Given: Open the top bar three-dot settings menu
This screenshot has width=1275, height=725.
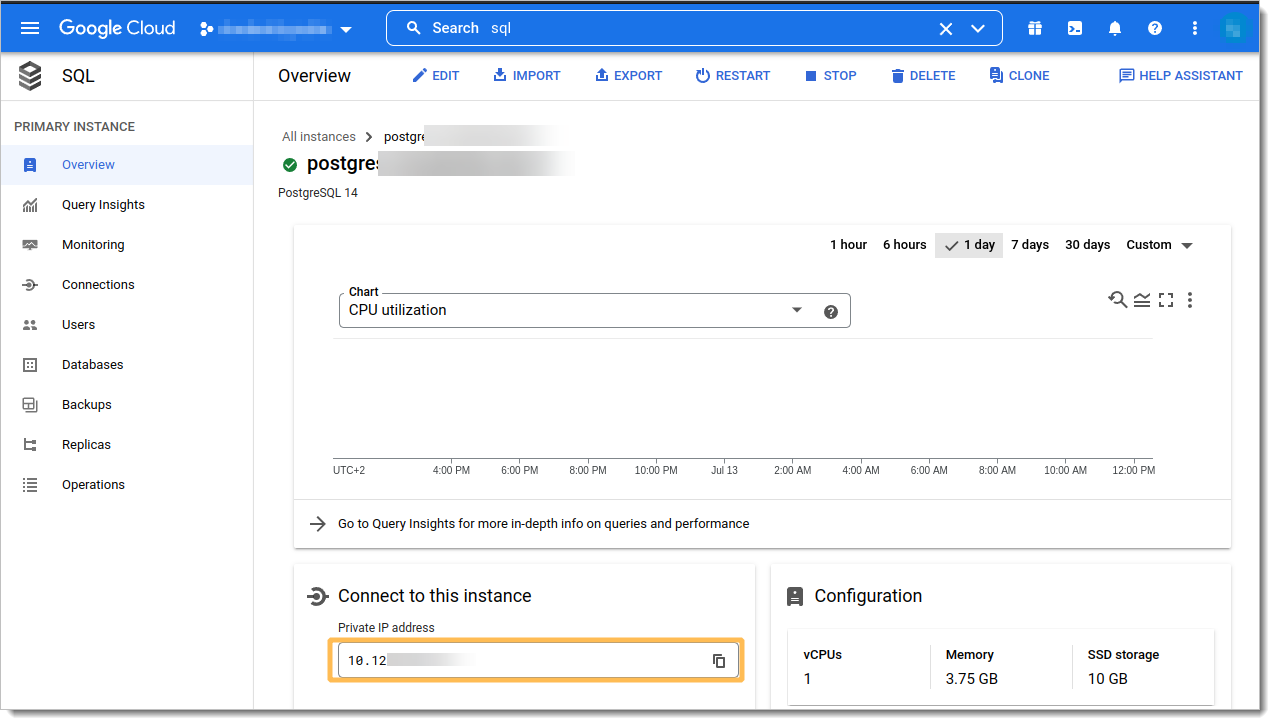Looking at the screenshot, I should click(1194, 29).
